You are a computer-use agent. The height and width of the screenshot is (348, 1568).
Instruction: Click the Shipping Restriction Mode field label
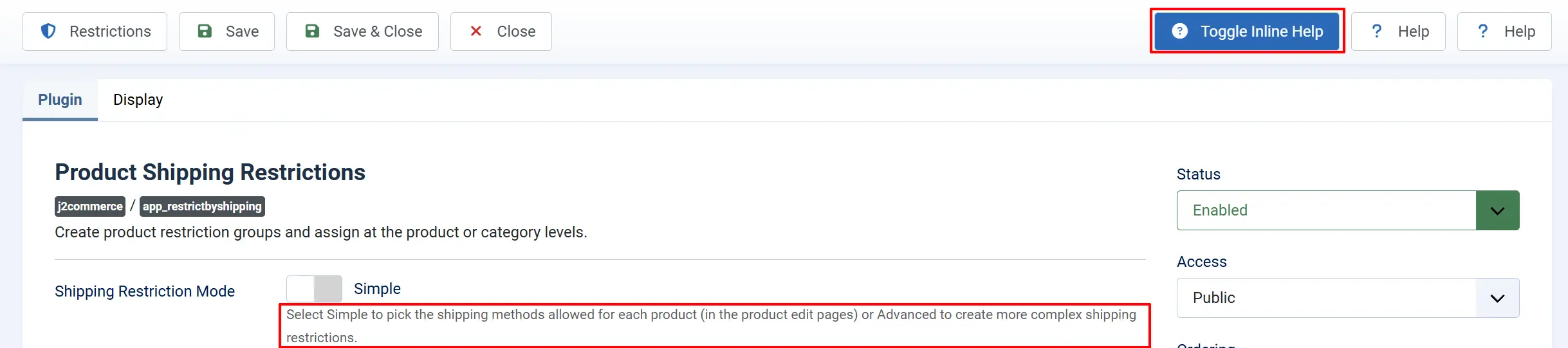point(145,291)
